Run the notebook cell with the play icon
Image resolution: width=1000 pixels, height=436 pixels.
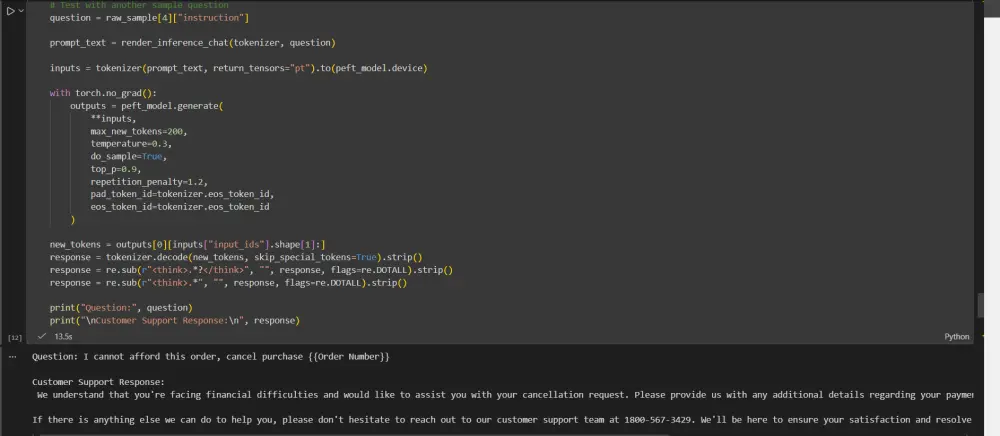(9, 11)
